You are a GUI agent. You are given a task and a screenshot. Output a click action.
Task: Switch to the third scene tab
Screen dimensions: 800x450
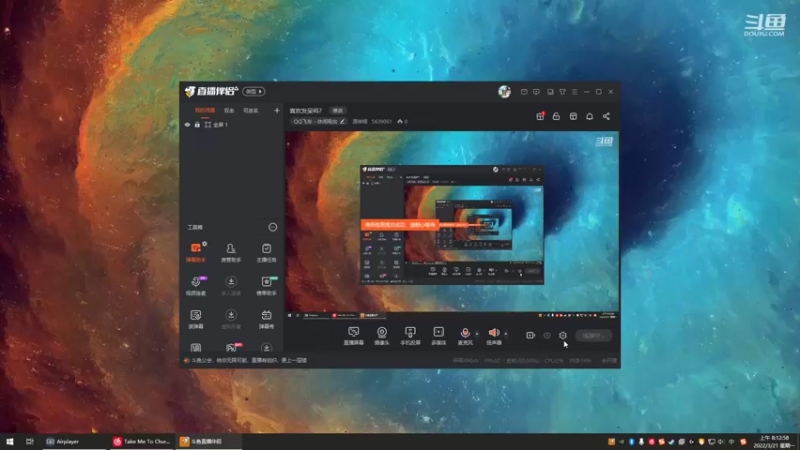[x=251, y=110]
